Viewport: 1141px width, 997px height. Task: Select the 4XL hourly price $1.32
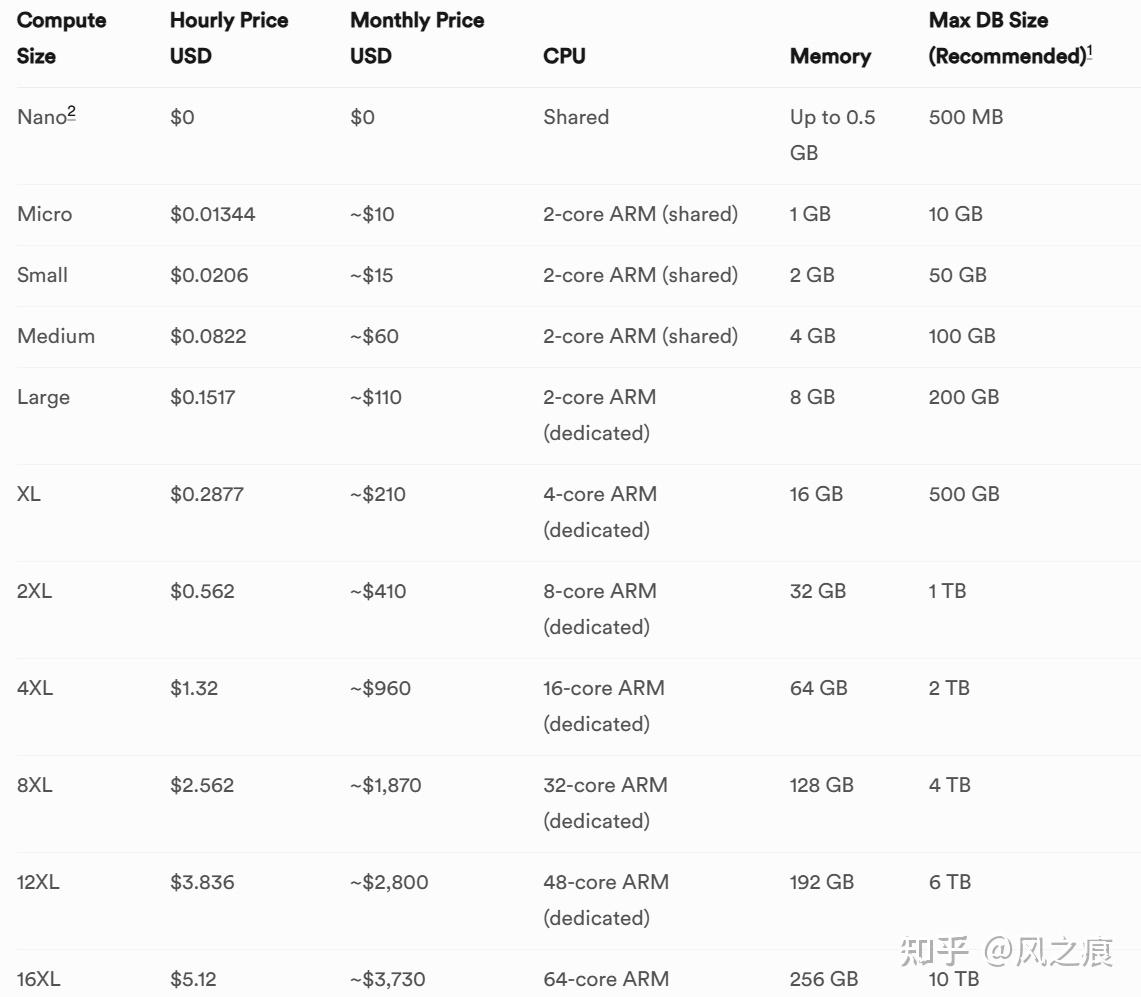coord(194,688)
